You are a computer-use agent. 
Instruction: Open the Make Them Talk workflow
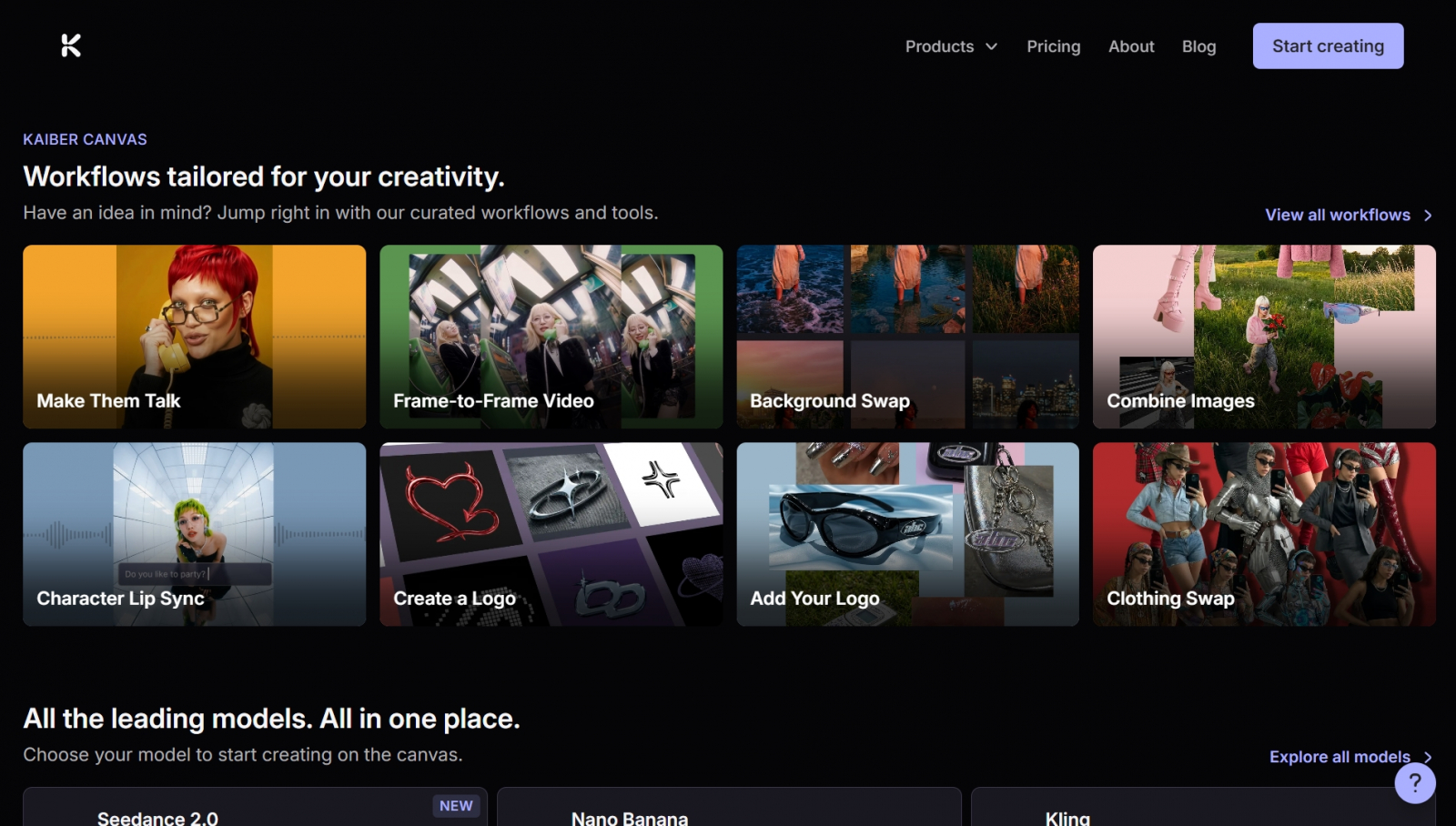pos(195,337)
